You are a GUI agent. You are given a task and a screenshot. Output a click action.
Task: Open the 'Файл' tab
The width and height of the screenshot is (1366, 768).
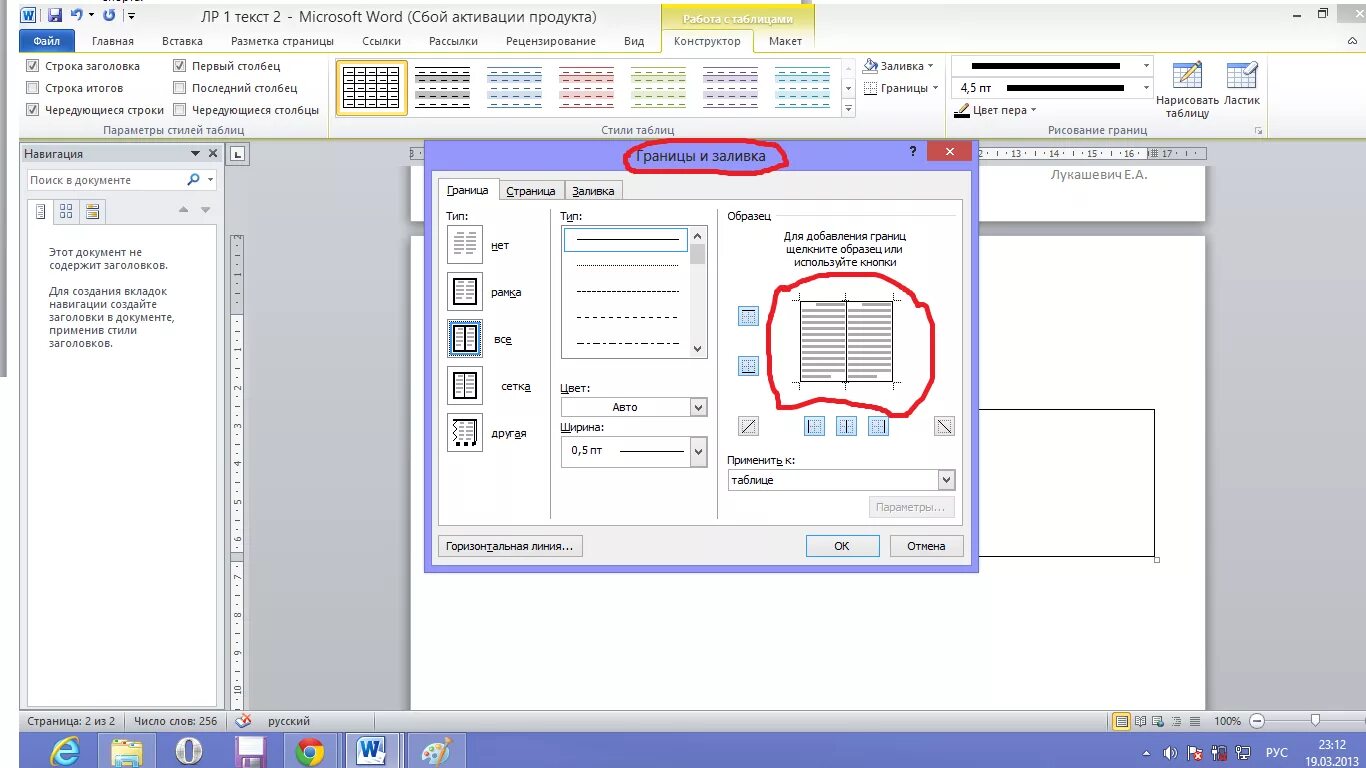pos(47,41)
